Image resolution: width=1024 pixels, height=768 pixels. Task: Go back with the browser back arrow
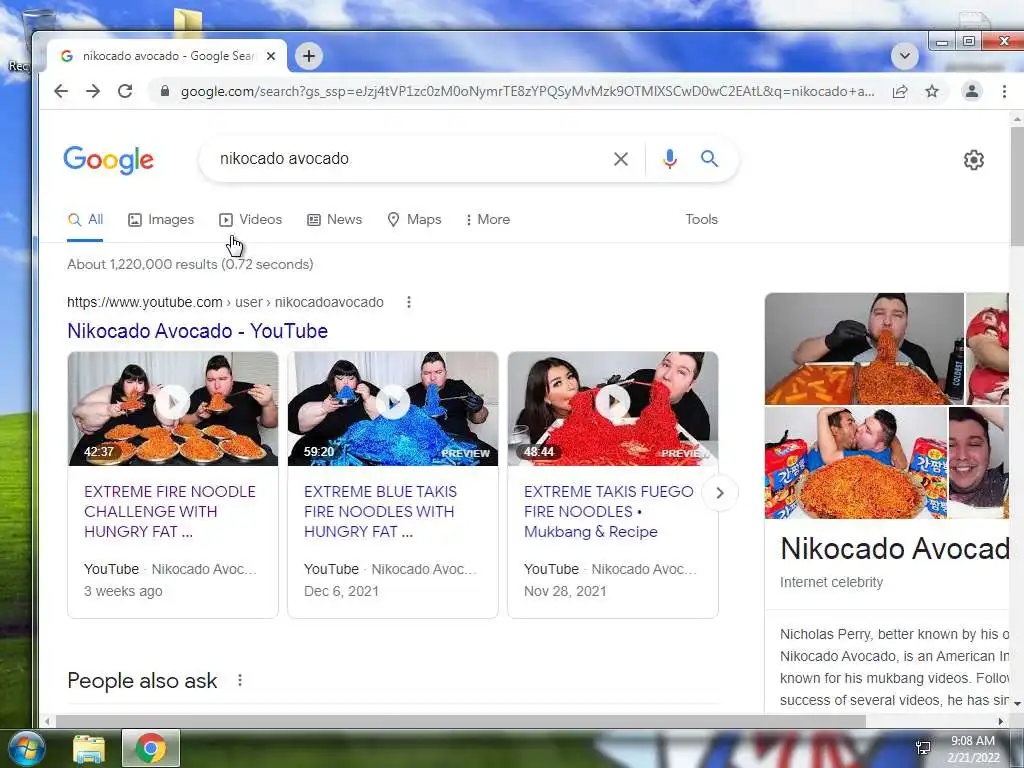pos(61,91)
